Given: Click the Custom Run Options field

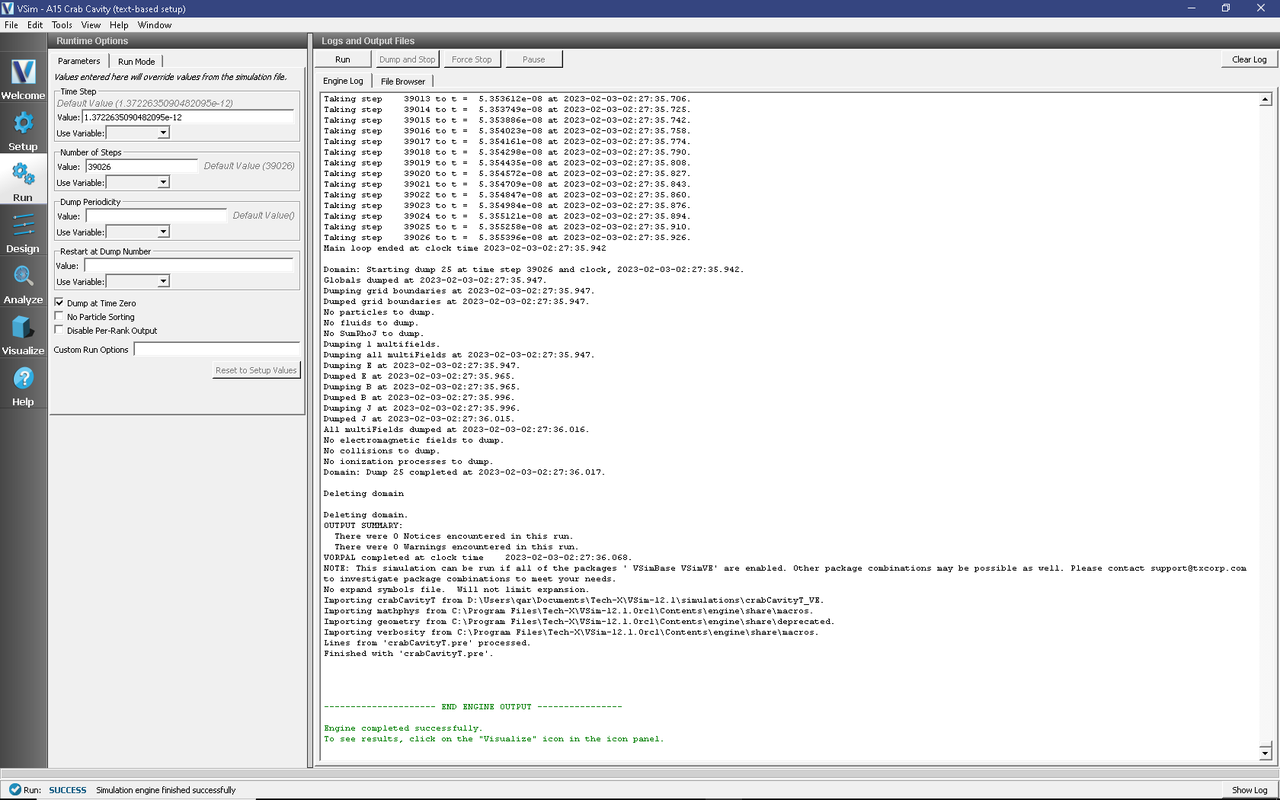Looking at the screenshot, I should coord(216,350).
